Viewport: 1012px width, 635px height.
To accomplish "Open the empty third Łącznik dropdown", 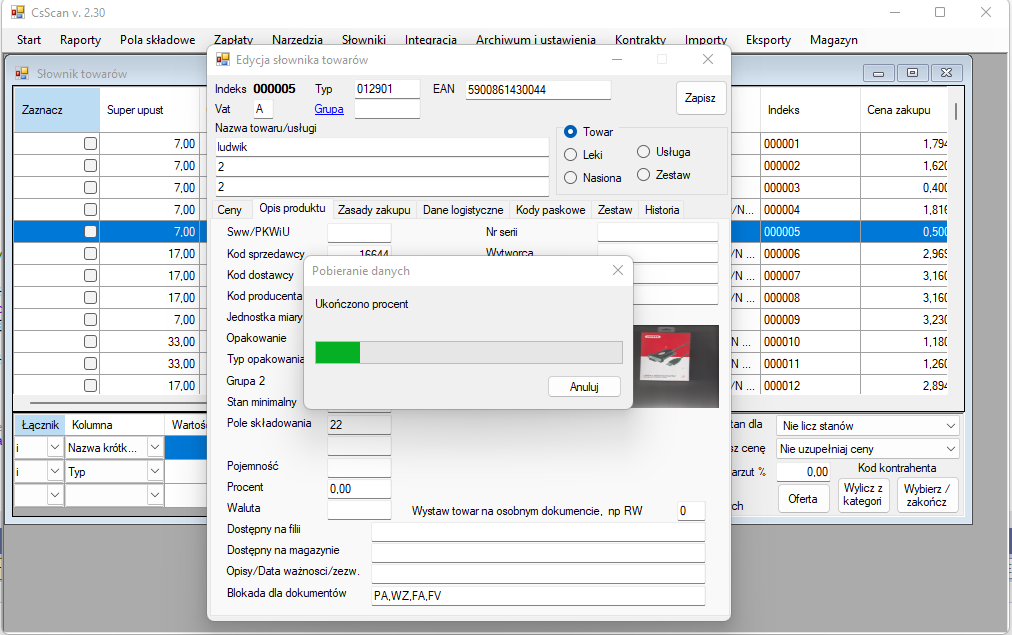I will pos(55,495).
